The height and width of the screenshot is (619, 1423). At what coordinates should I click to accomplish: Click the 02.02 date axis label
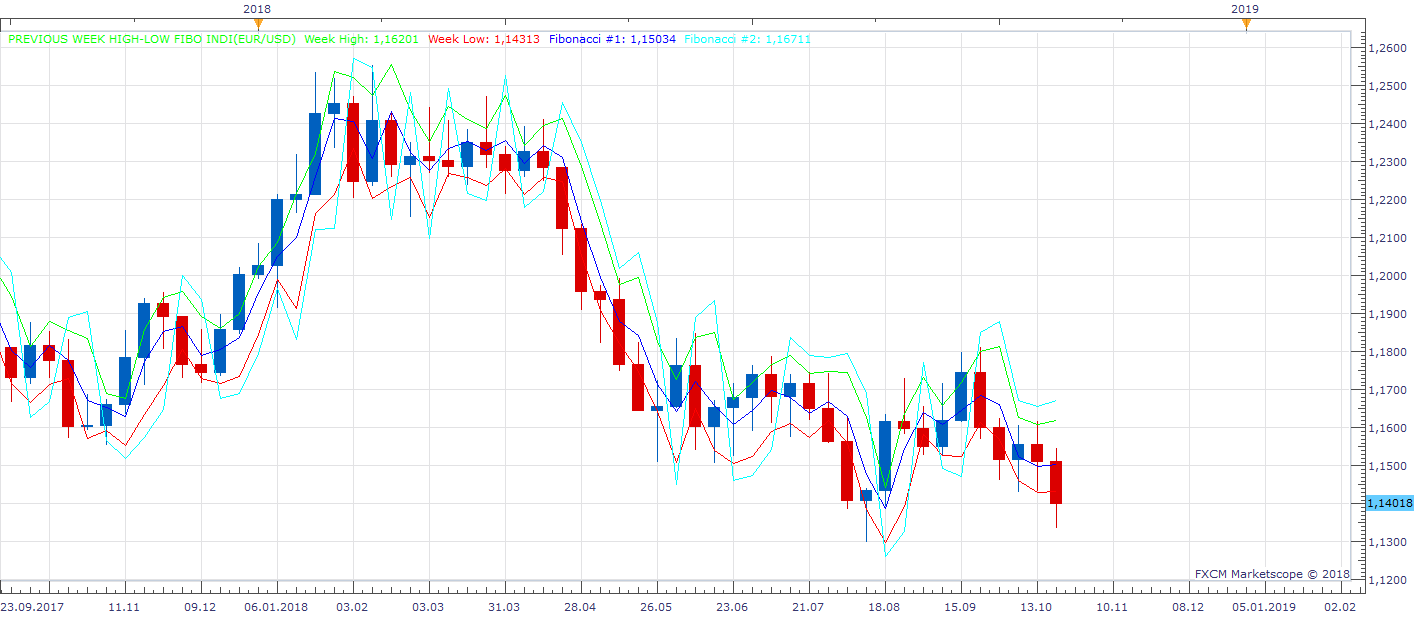[x=1340, y=607]
